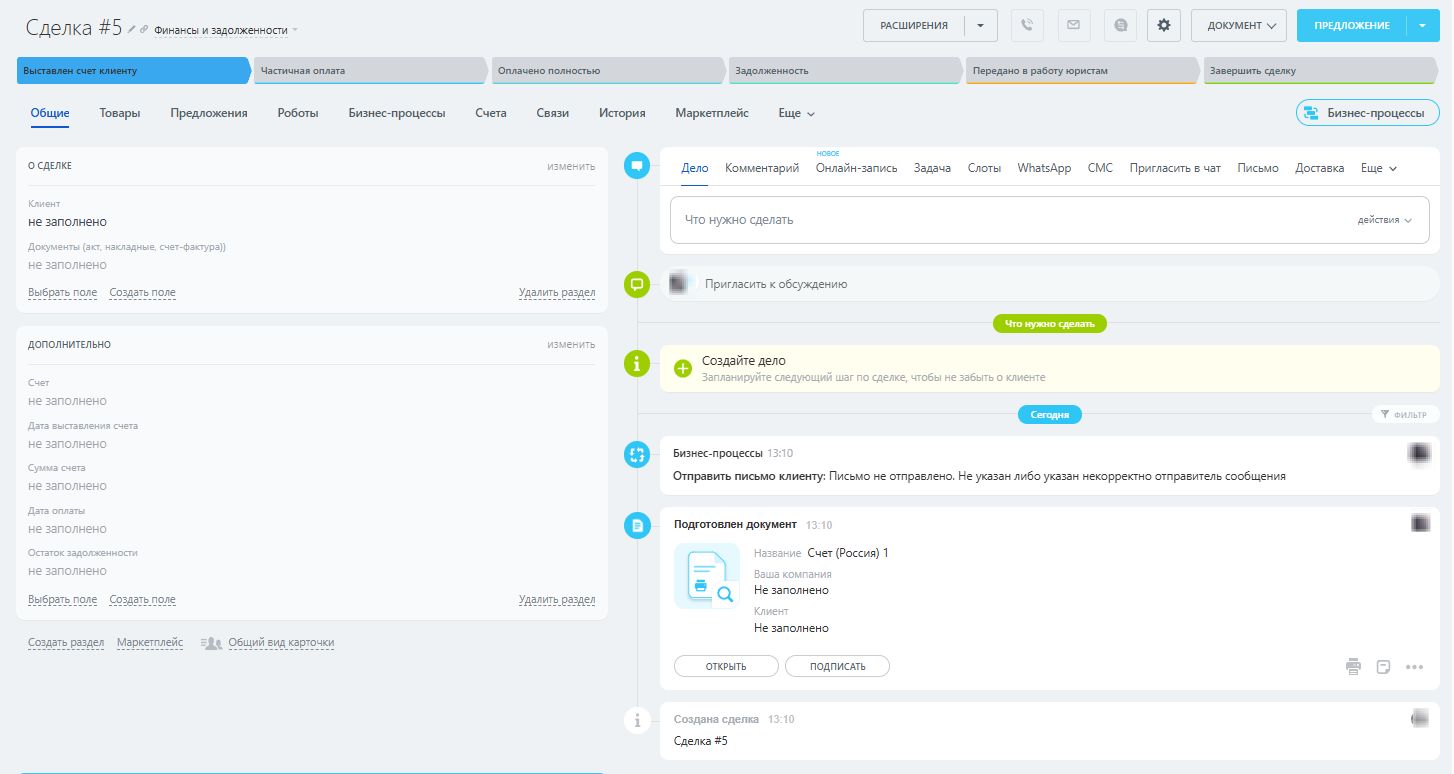Click green plus icon next to Создайте дело
This screenshot has height=774, width=1454.
[x=683, y=368]
